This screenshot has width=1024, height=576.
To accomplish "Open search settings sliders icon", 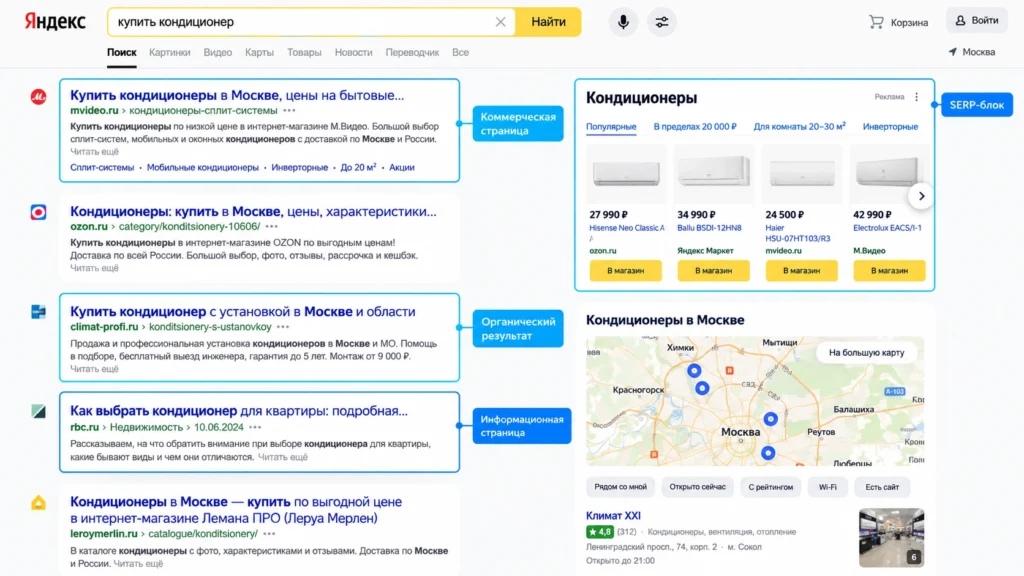I will coord(662,22).
